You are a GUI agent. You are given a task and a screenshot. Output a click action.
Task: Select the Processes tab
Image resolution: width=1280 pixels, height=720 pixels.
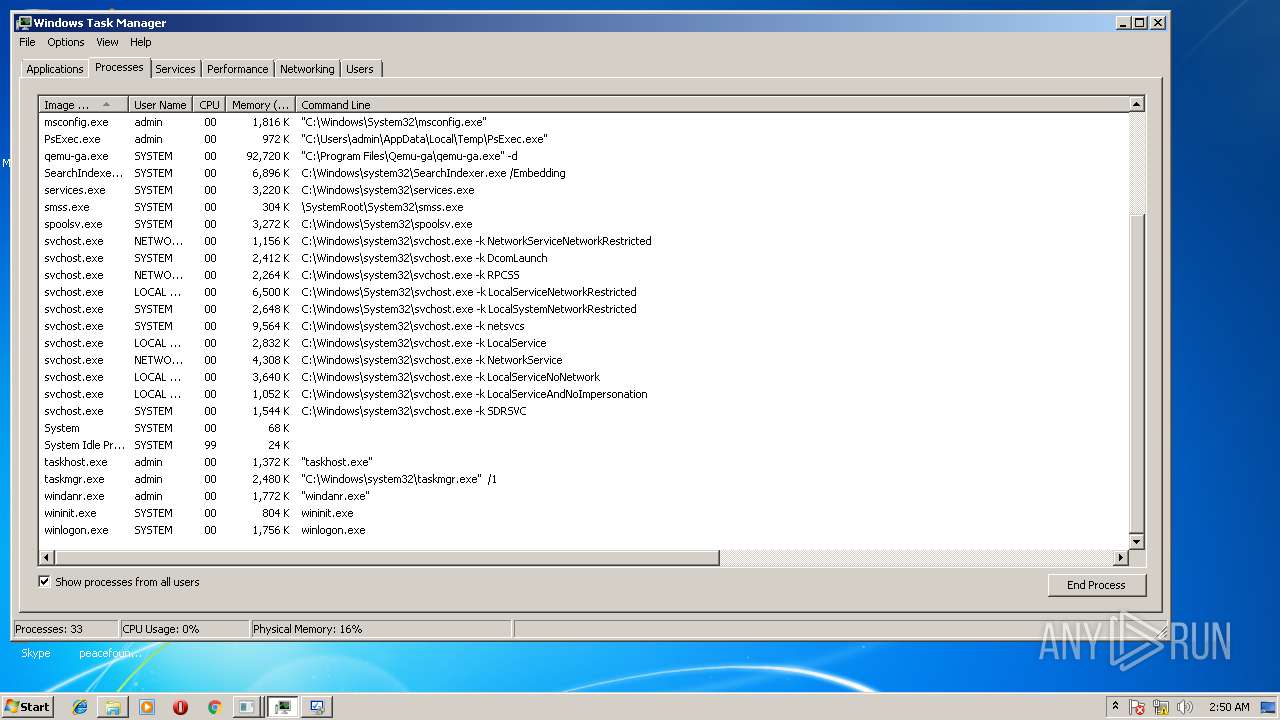click(119, 67)
